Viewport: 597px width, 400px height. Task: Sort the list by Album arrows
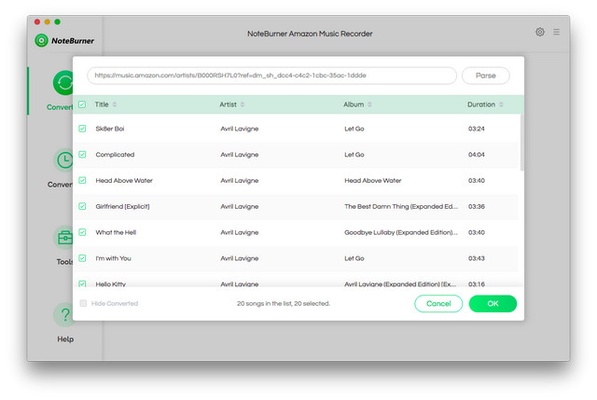369,104
